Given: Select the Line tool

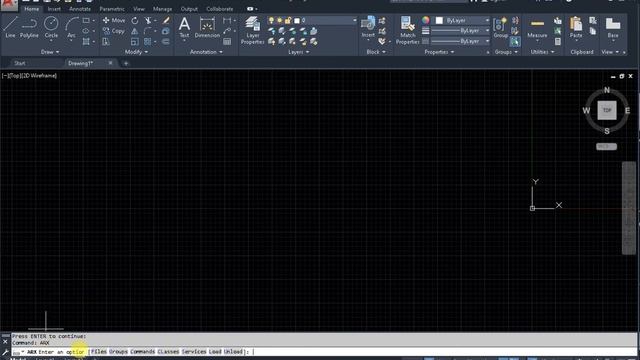Looking at the screenshot, I should [x=10, y=27].
